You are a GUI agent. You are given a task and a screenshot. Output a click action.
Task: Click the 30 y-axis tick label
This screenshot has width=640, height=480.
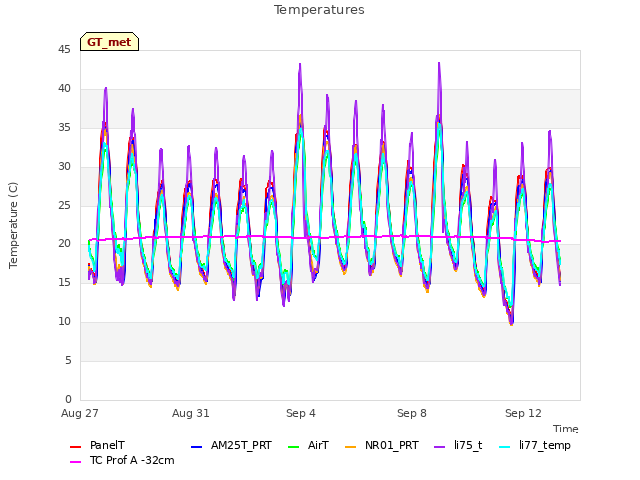click(x=64, y=167)
